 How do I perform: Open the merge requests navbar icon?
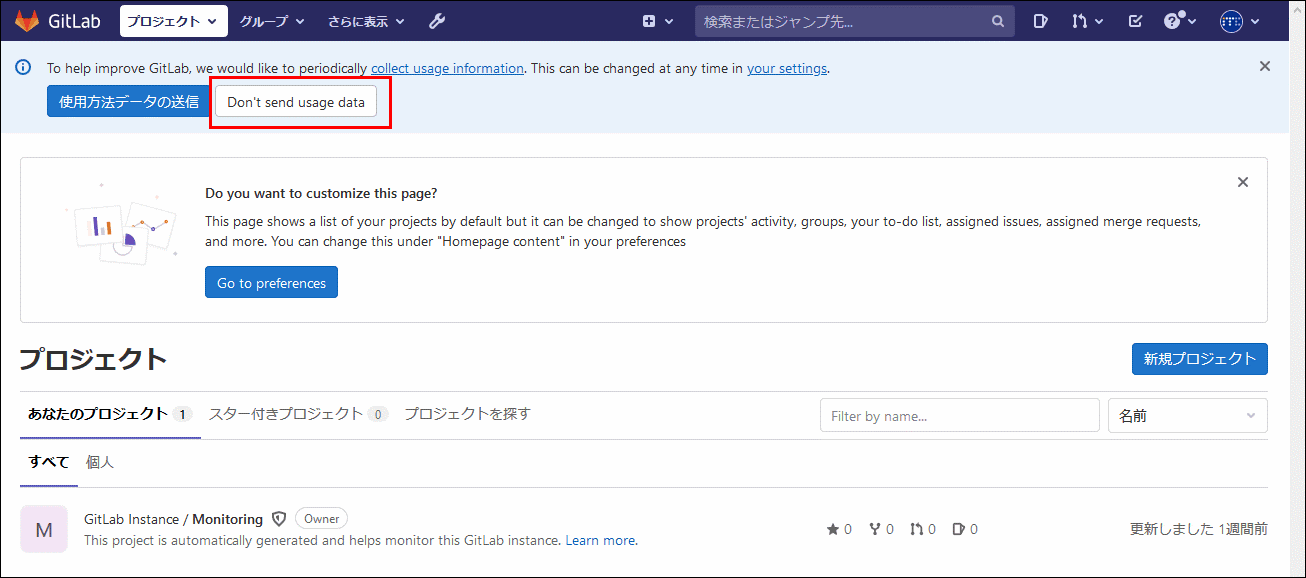[1079, 21]
